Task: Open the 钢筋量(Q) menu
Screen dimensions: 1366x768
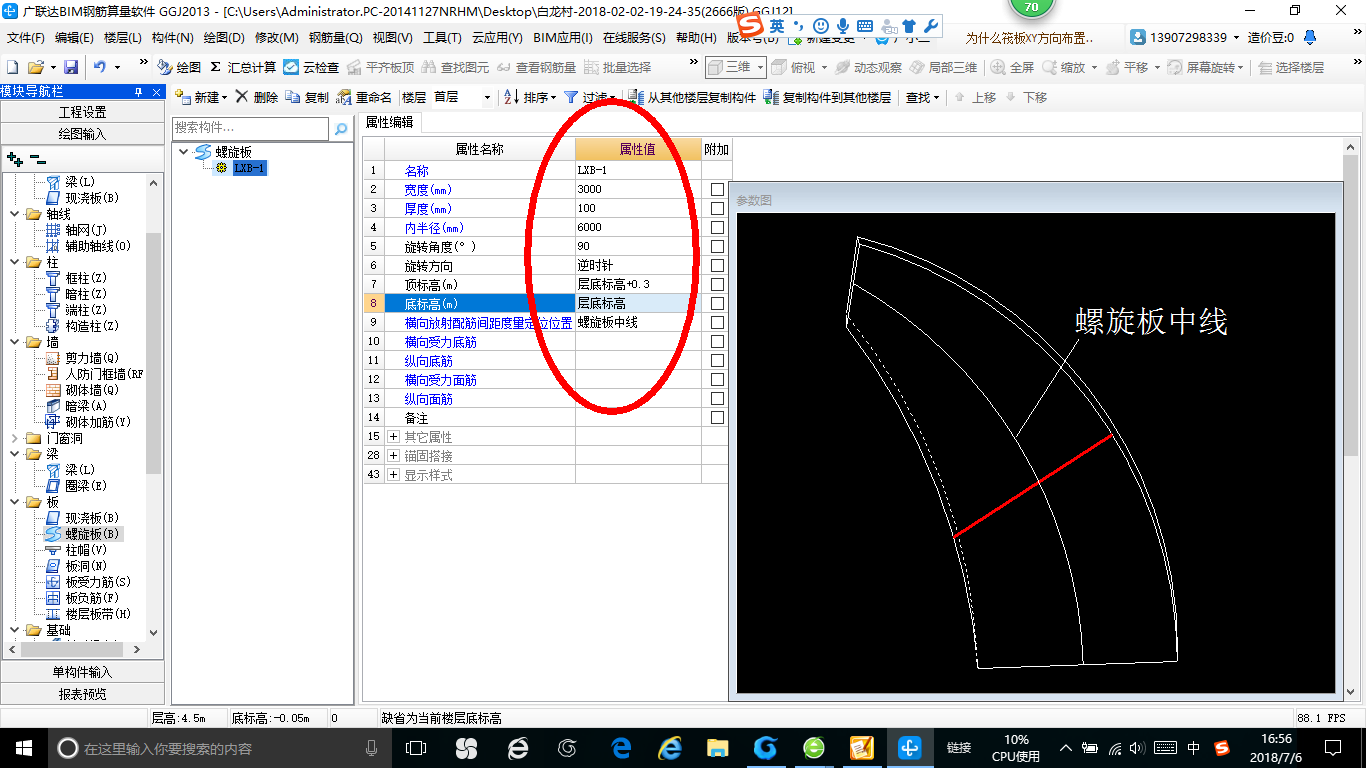Action: pyautogui.click(x=335, y=38)
